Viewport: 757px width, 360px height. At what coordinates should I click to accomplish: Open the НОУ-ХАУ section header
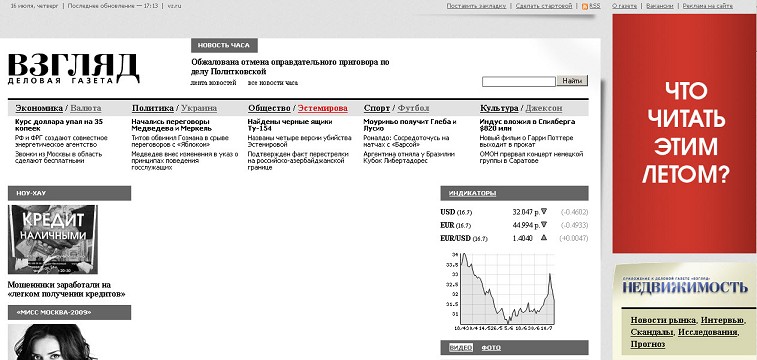(69, 193)
